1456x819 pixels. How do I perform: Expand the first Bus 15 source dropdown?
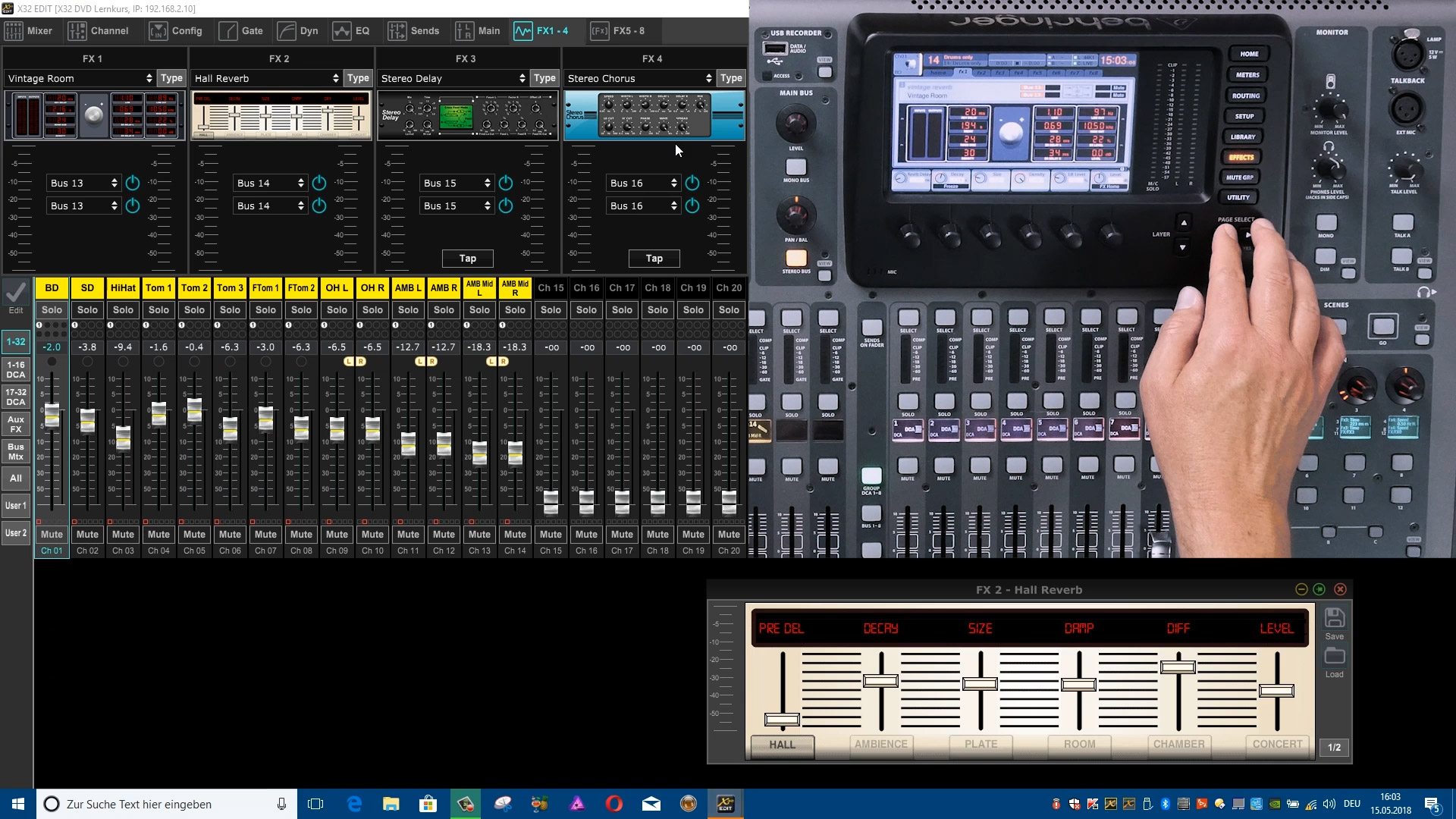coord(457,183)
